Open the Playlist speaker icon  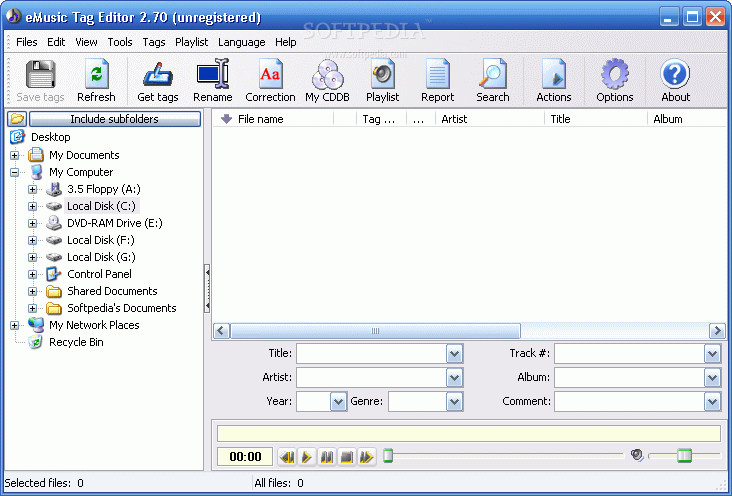point(382,74)
